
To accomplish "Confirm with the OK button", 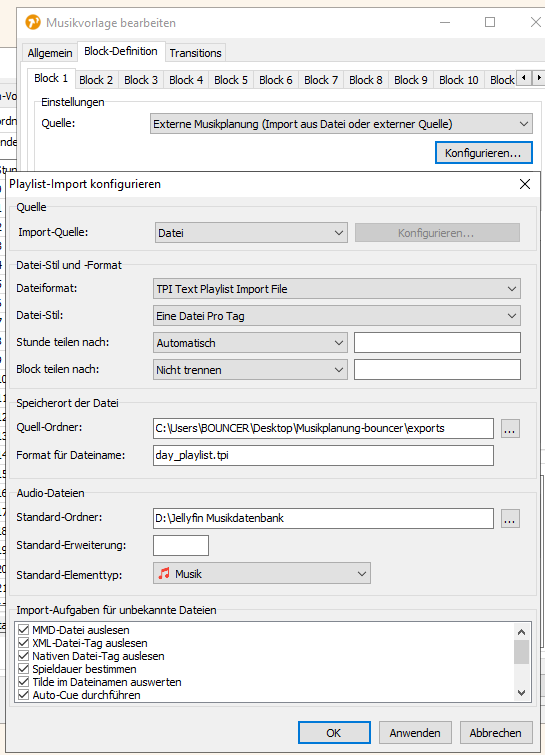I will point(334,733).
